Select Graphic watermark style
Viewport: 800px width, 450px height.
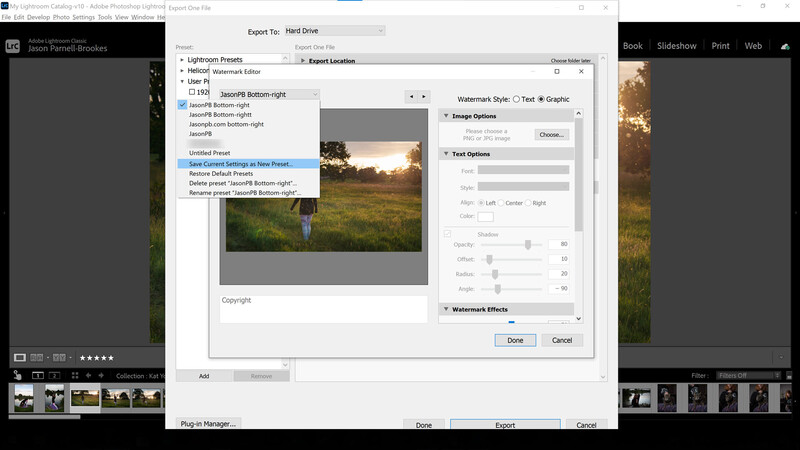click(541, 99)
